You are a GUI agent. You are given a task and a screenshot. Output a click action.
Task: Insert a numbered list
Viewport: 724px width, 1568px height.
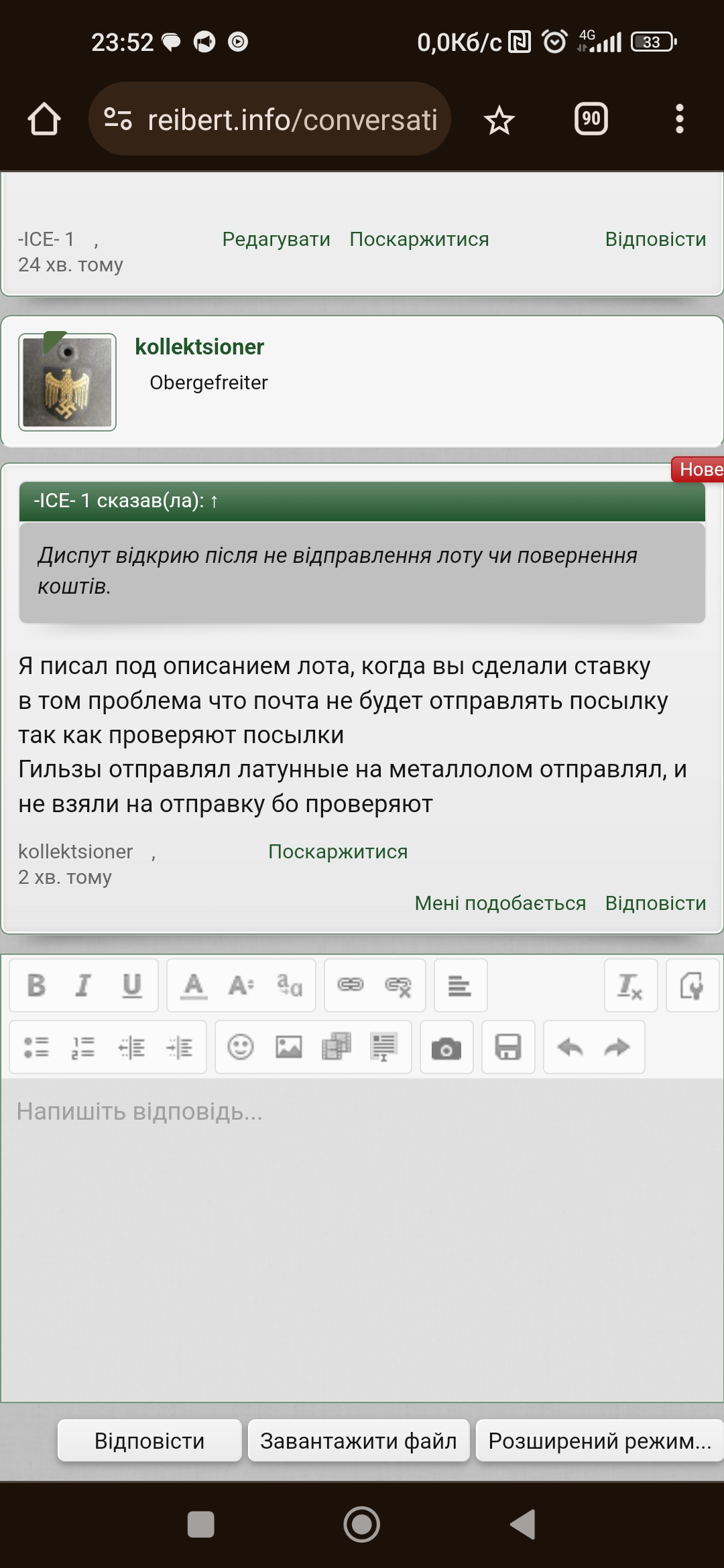tap(83, 1047)
